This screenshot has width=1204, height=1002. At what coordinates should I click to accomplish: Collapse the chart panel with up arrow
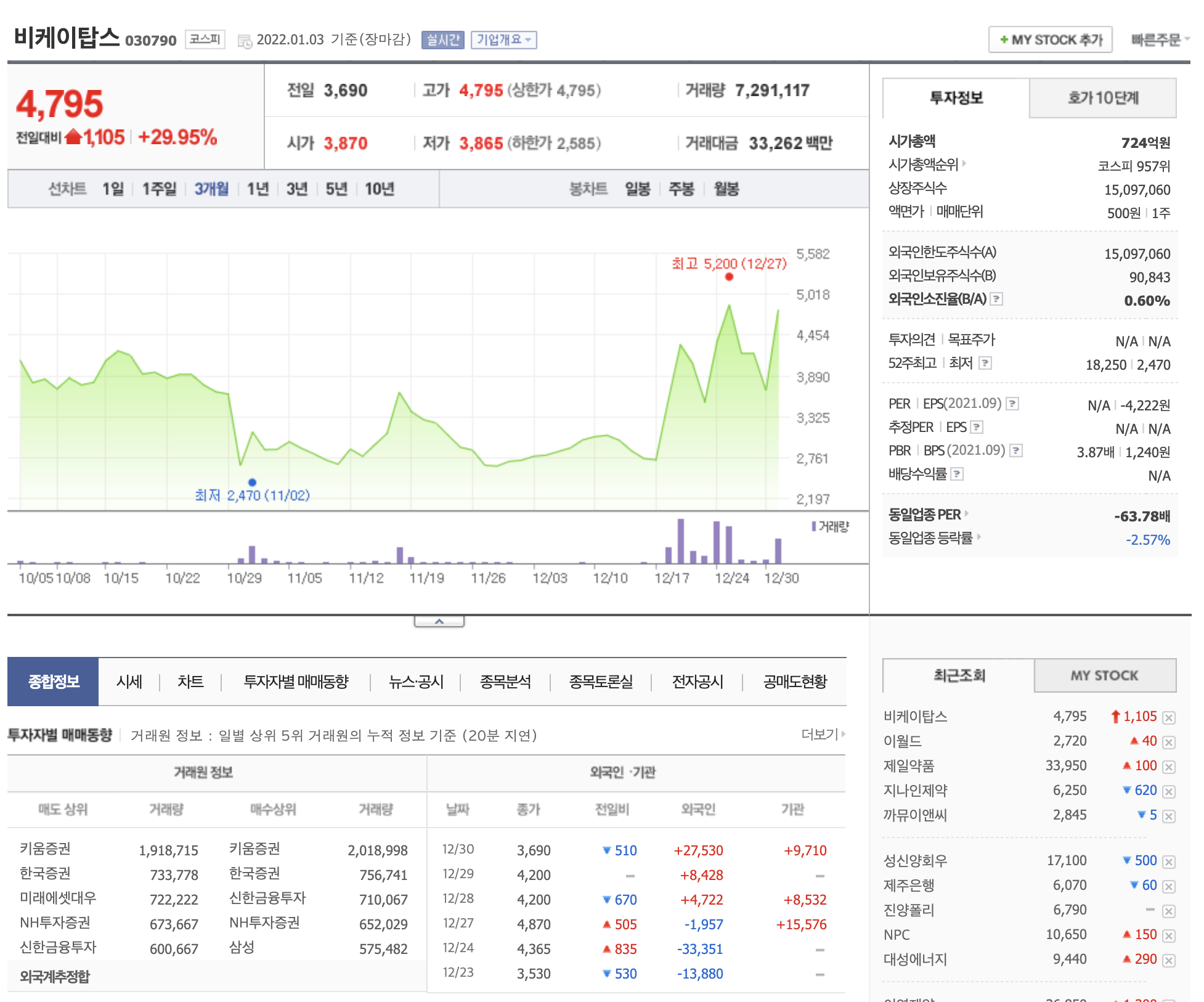(x=439, y=621)
